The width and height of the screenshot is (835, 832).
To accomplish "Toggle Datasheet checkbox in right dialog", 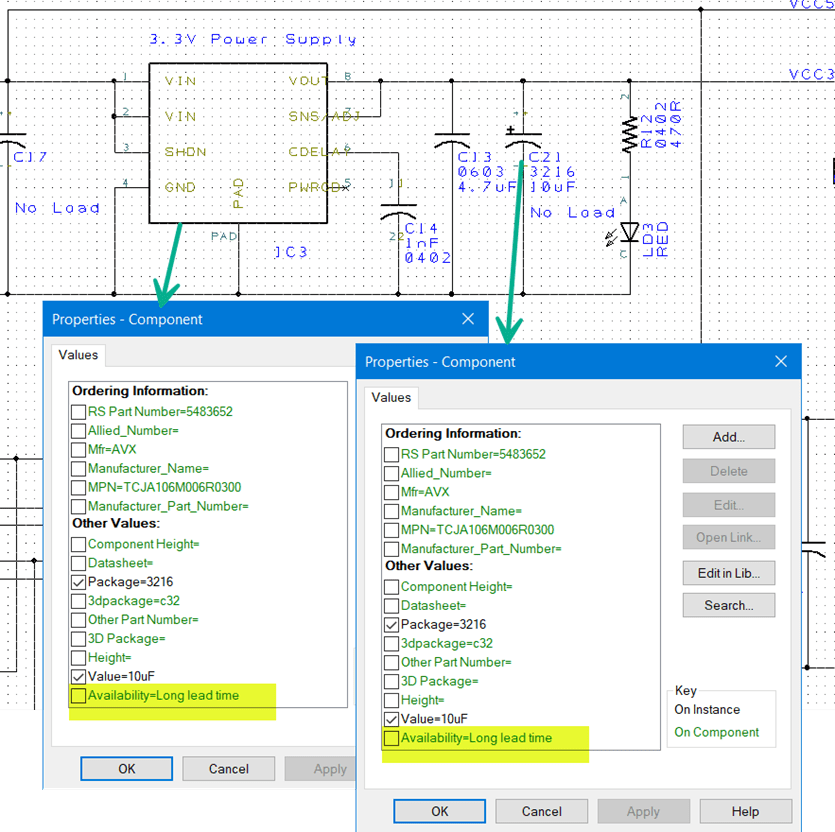I will click(391, 606).
